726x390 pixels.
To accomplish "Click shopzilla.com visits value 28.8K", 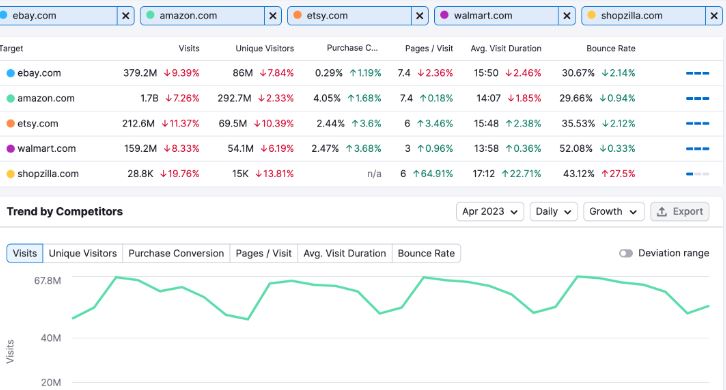I will (140, 174).
